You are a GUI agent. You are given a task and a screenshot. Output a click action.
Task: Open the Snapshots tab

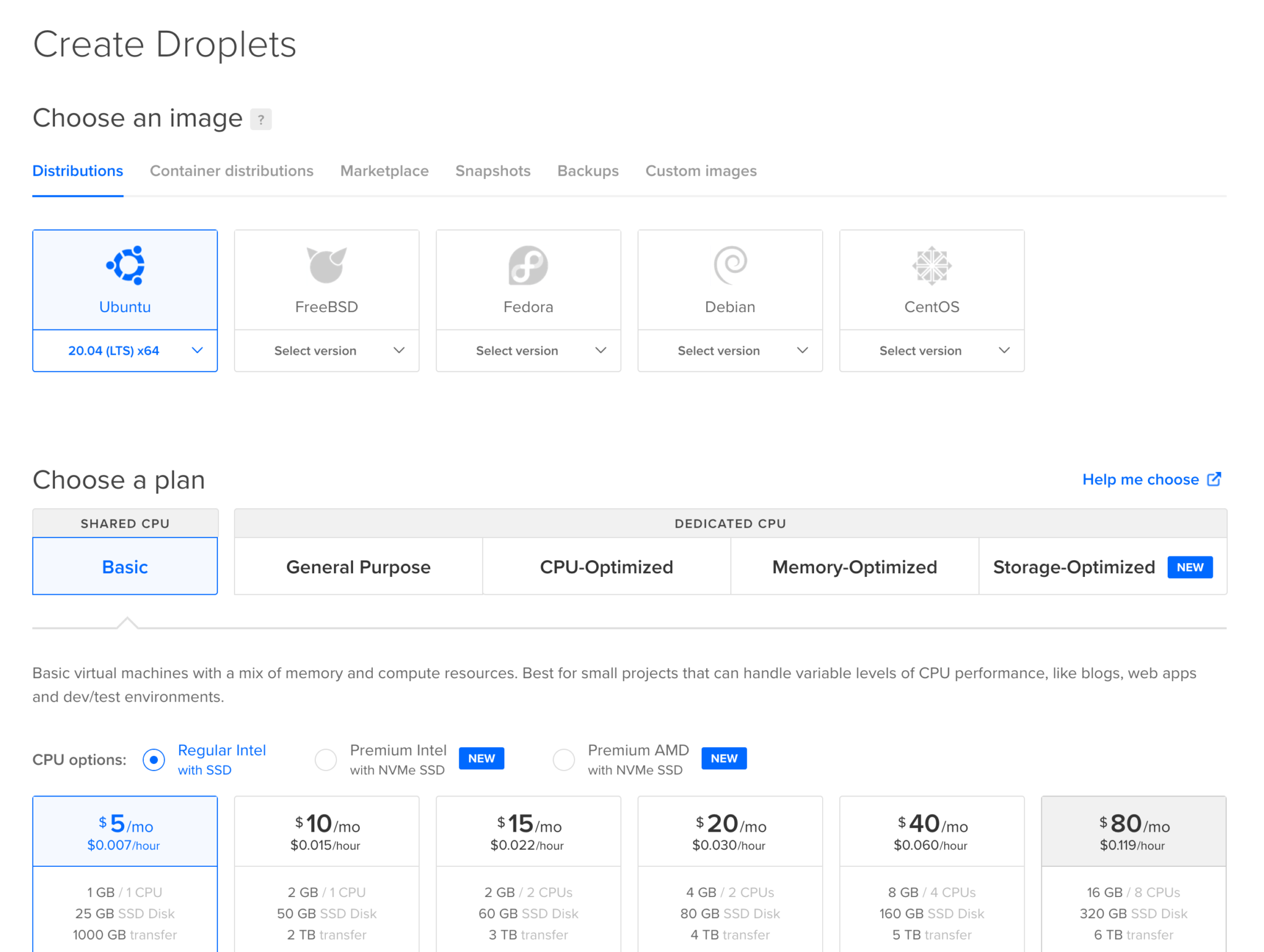pyautogui.click(x=493, y=171)
